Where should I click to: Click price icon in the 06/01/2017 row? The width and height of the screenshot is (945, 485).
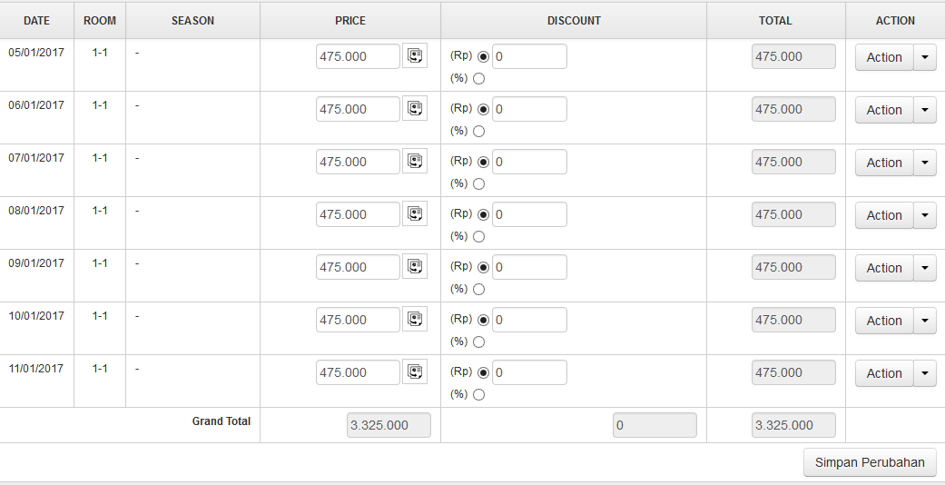tap(414, 109)
